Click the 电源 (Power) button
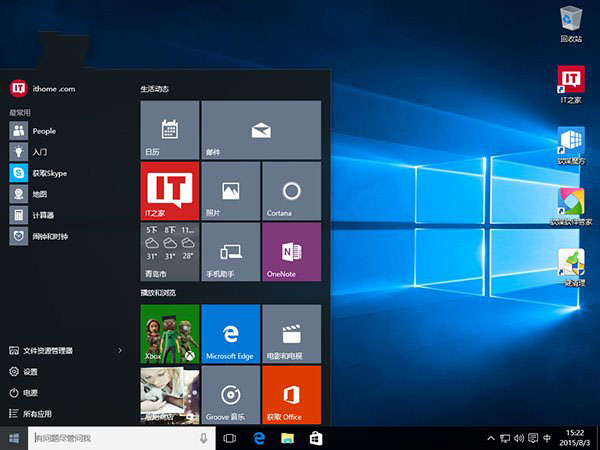The height and width of the screenshot is (450, 600). pos(30,393)
